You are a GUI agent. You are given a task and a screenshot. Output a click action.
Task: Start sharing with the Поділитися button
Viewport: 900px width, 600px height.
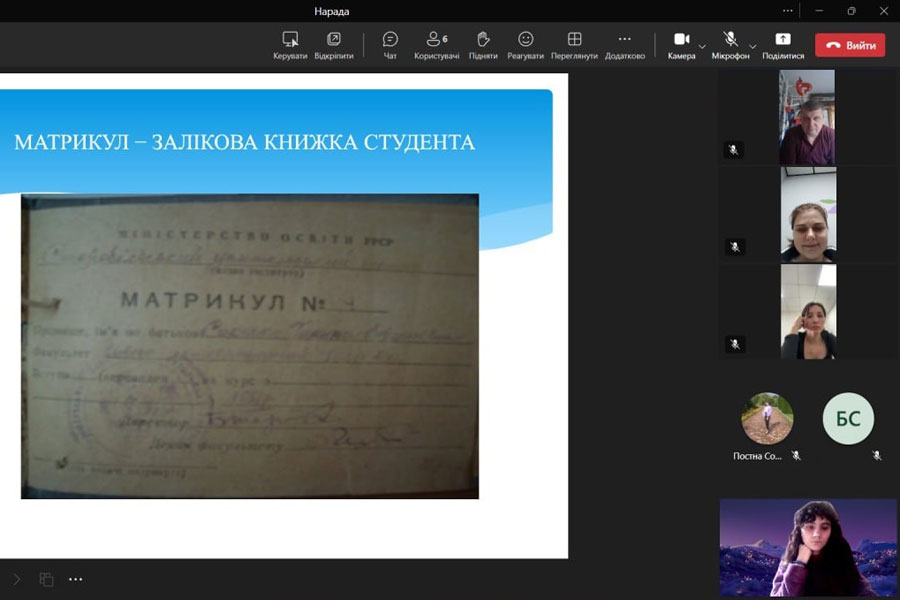(783, 45)
